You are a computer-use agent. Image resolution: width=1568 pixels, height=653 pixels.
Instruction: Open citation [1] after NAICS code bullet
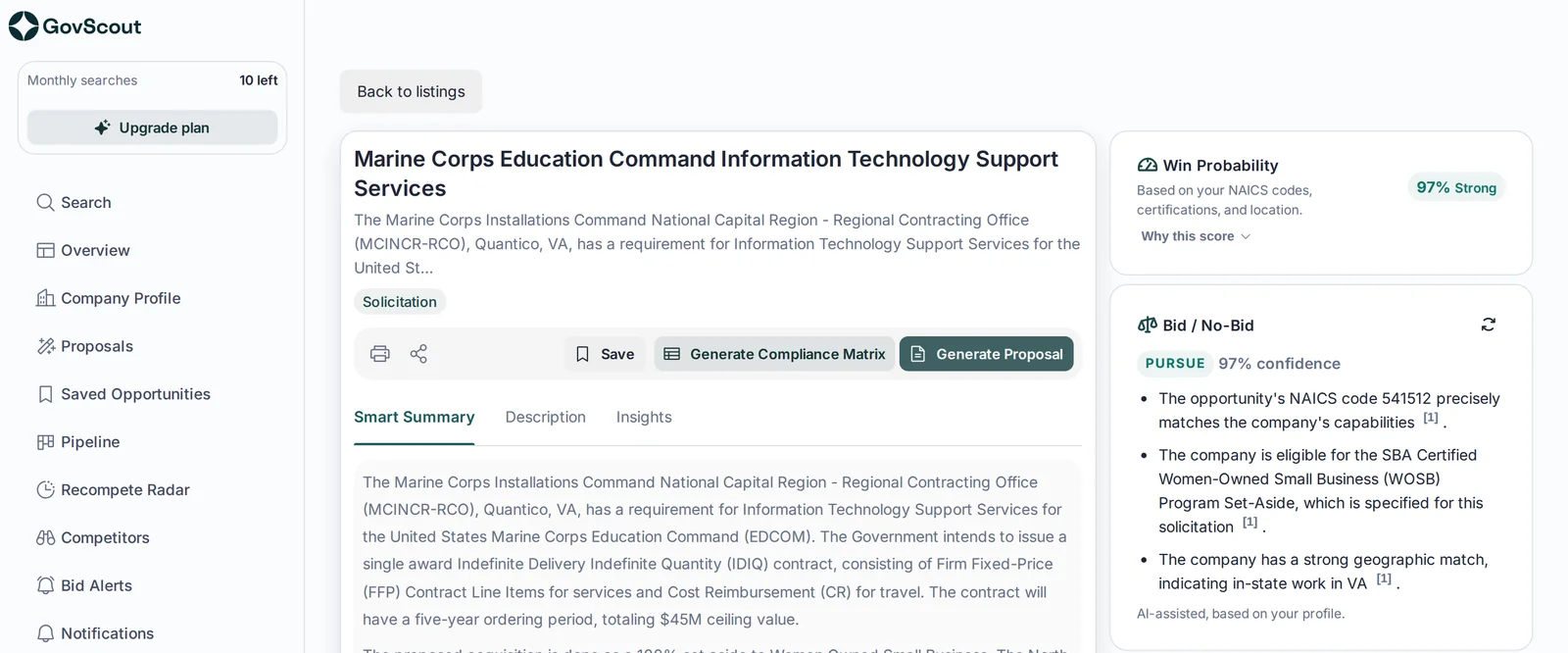1431,418
